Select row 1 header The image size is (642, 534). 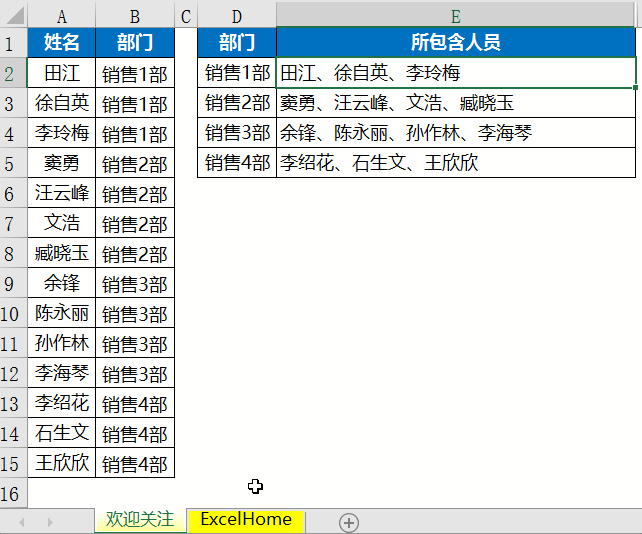(14, 43)
